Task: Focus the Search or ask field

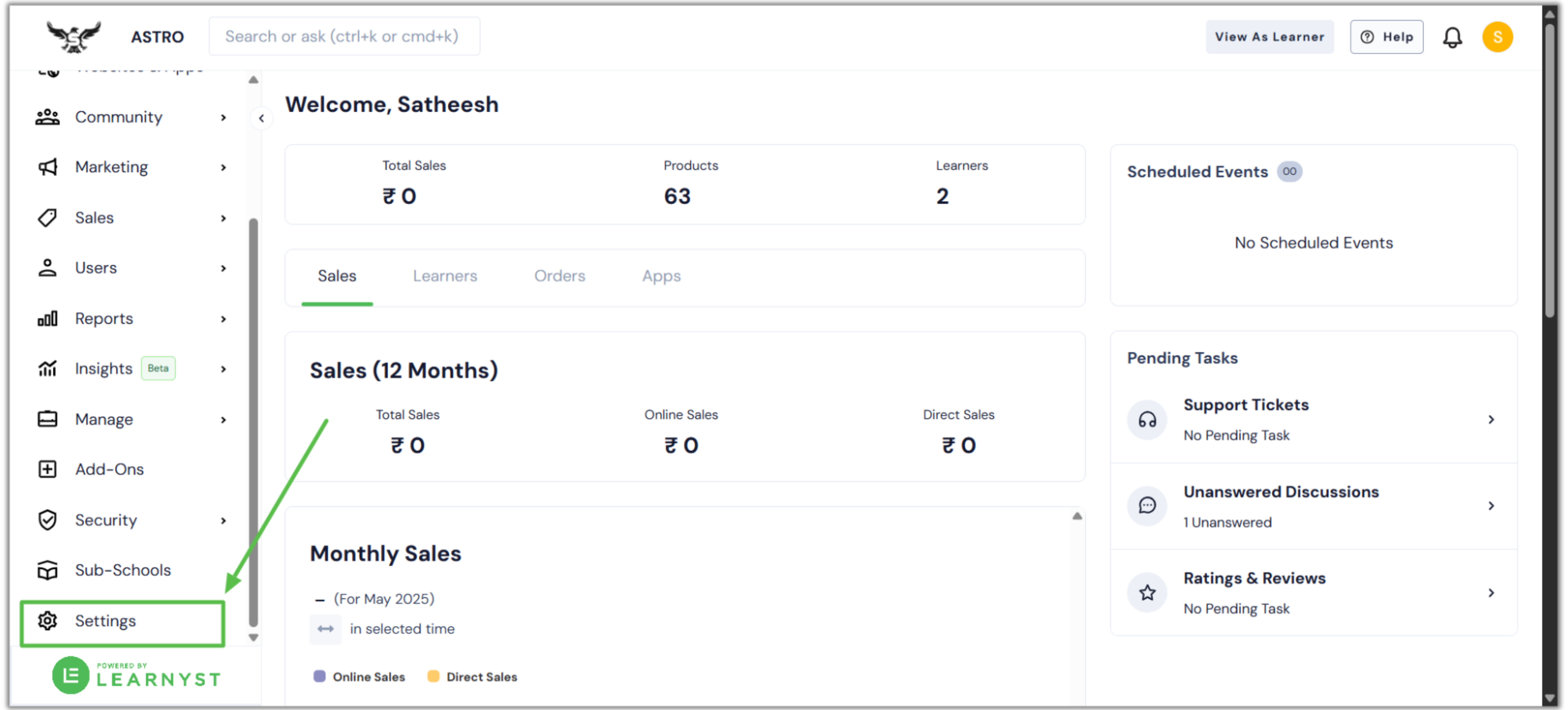Action: (x=344, y=37)
